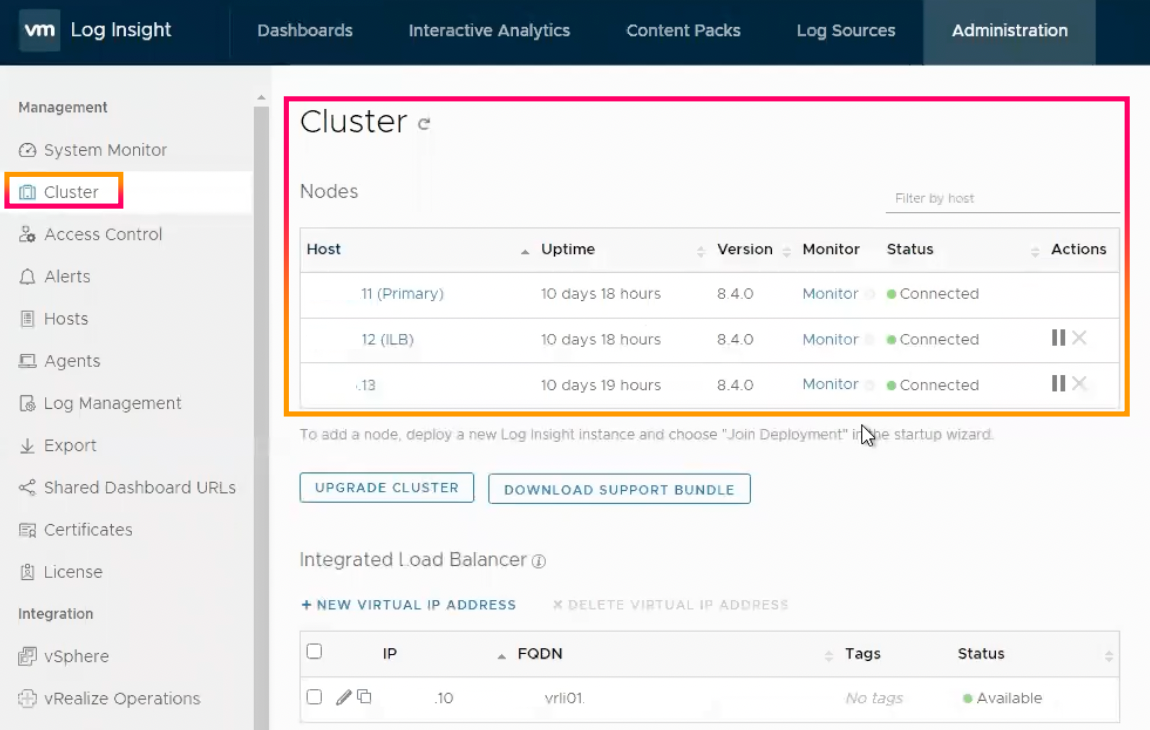This screenshot has width=1150, height=730.
Task: Click the Alerts bell icon
Action: pos(27,277)
